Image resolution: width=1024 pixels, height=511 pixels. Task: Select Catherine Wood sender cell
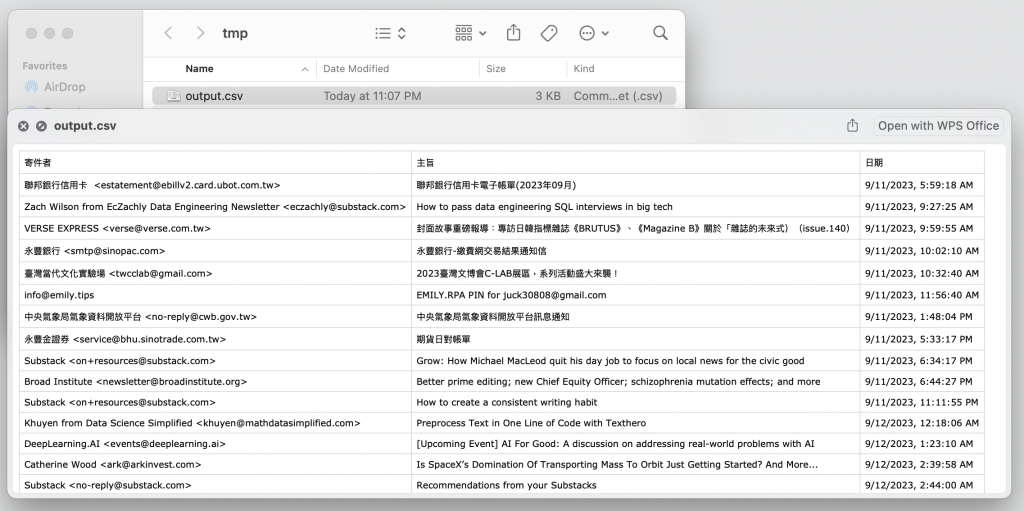click(216, 465)
